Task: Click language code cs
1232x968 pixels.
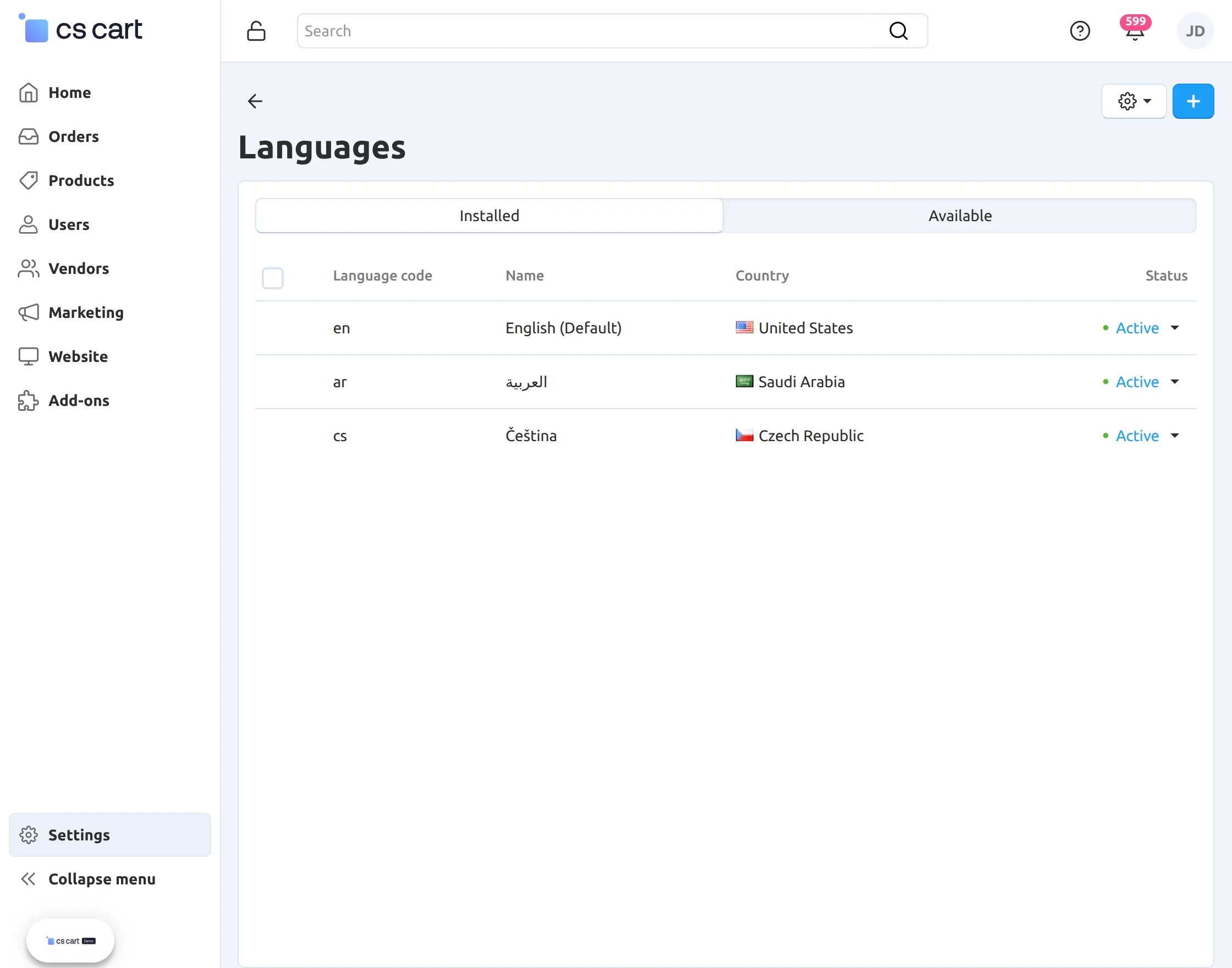Action: coord(339,436)
